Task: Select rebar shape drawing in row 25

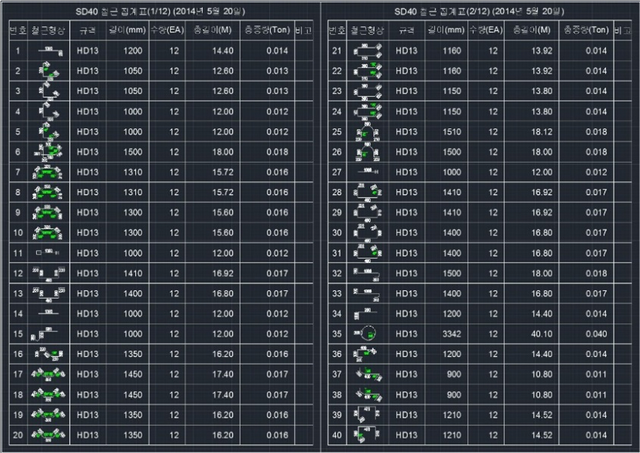Action: click(367, 131)
